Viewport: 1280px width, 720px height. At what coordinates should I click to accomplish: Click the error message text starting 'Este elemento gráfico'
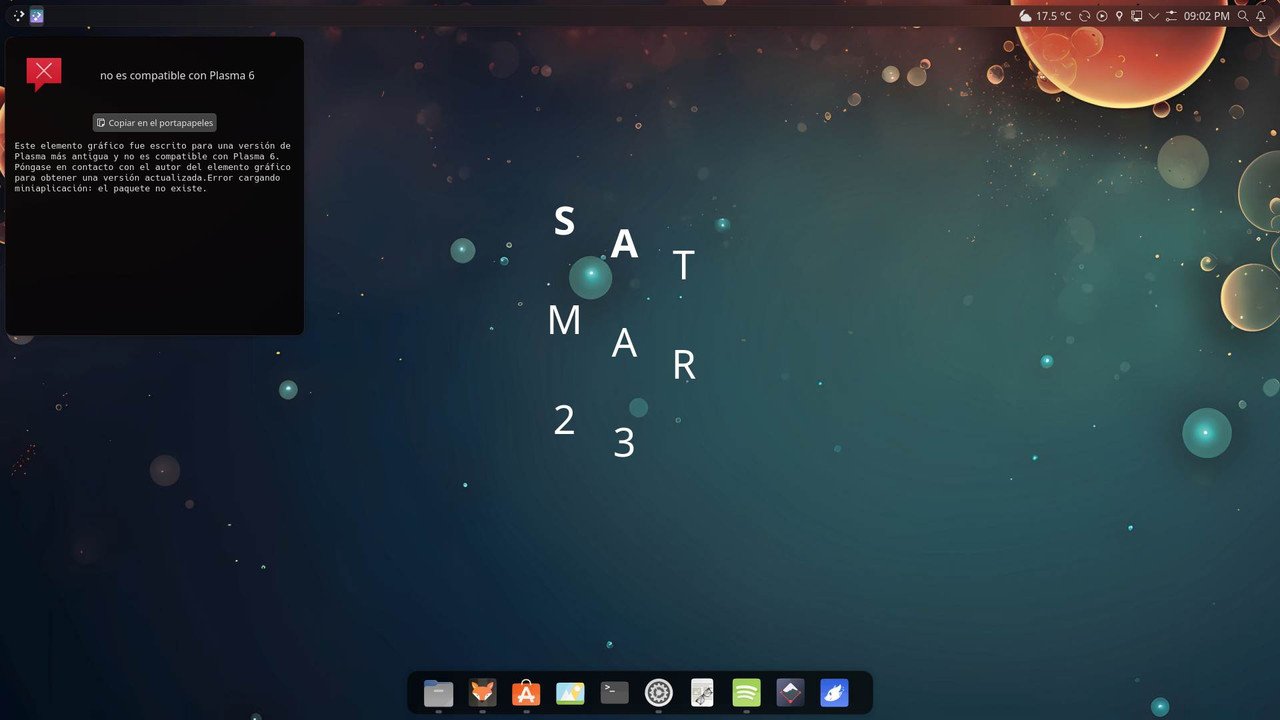(153, 167)
